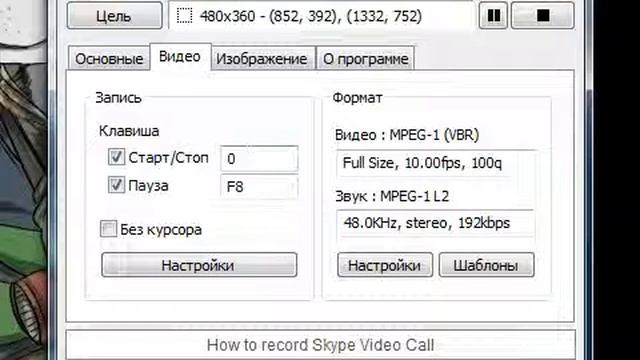Click the Старт/Стоп hotkey field
This screenshot has width=640, height=360.
tap(259, 158)
